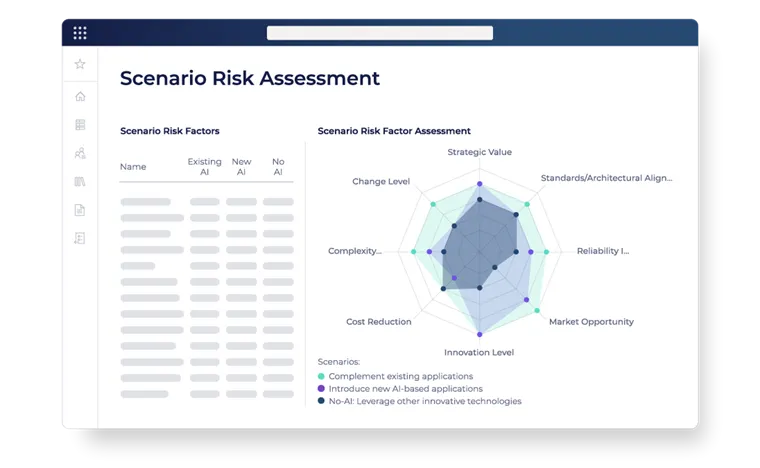Click the Existing AI column header
Viewport: 760px width, 468px height.
(205, 167)
